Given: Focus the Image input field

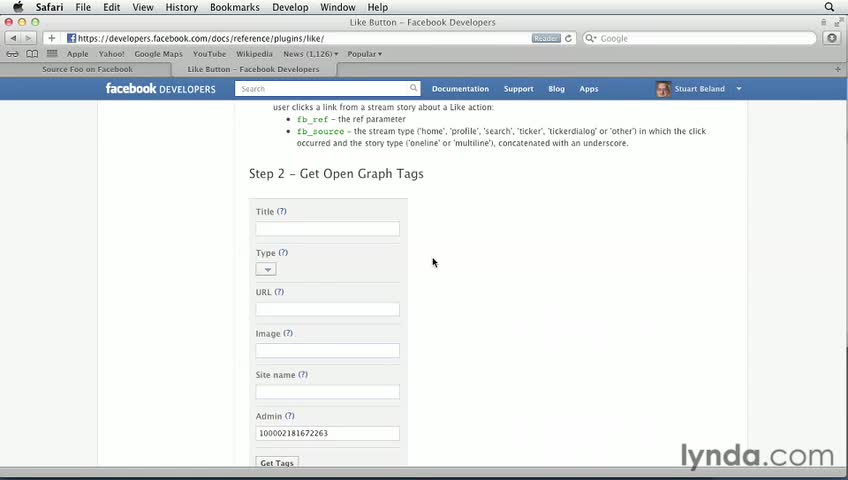Looking at the screenshot, I should point(328,350).
